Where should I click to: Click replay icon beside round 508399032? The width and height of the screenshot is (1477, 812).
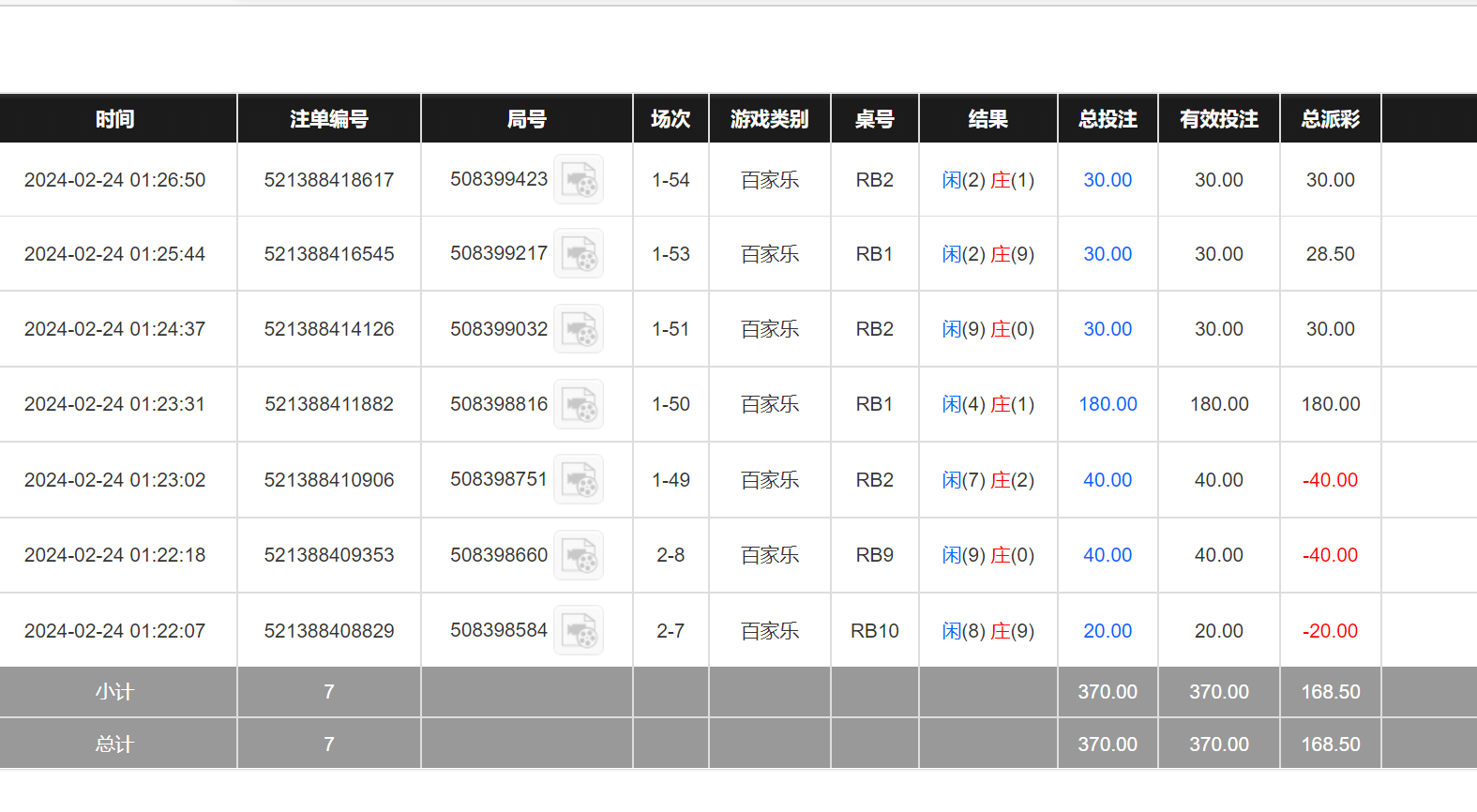[x=579, y=329]
